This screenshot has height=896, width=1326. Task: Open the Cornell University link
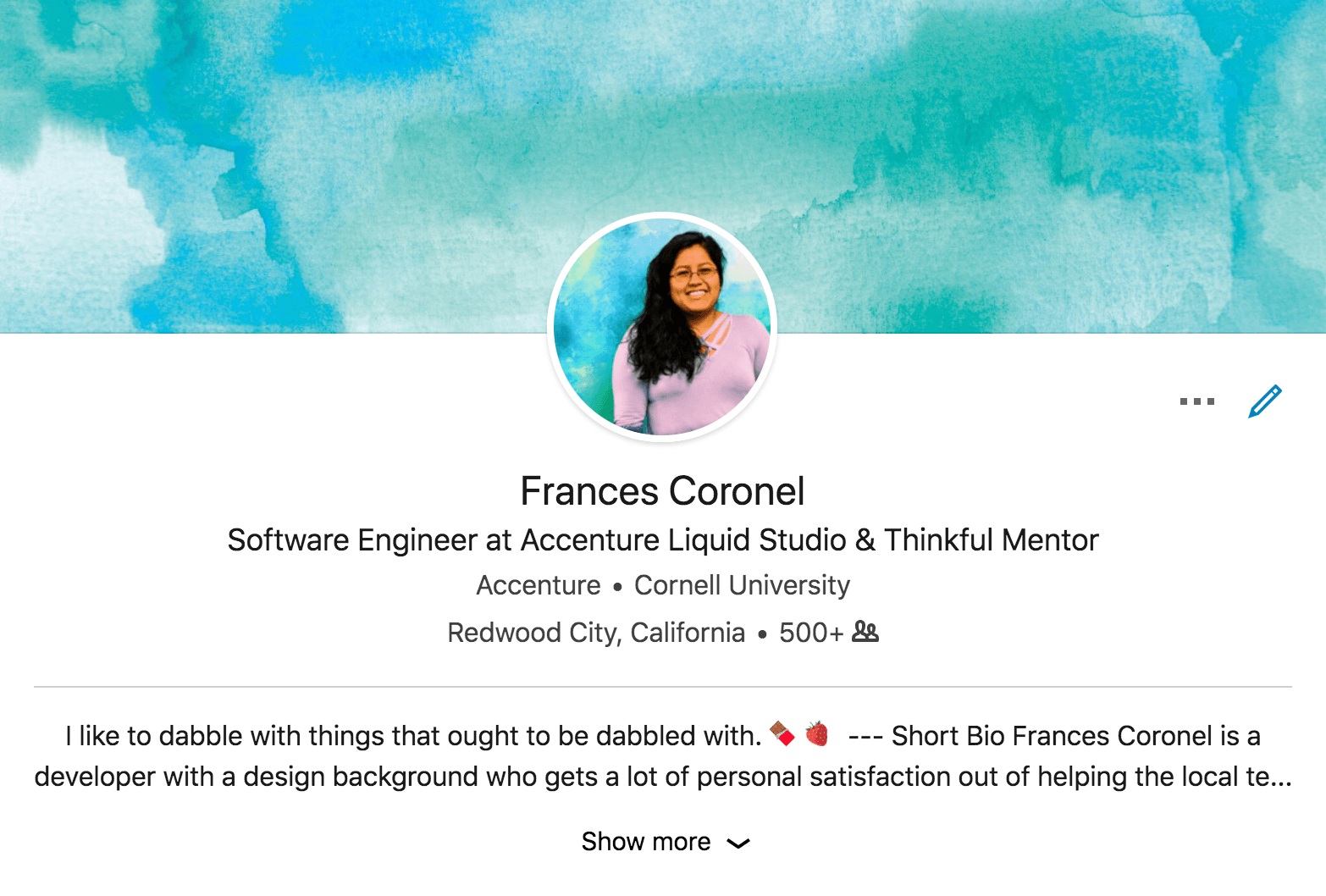tap(742, 585)
